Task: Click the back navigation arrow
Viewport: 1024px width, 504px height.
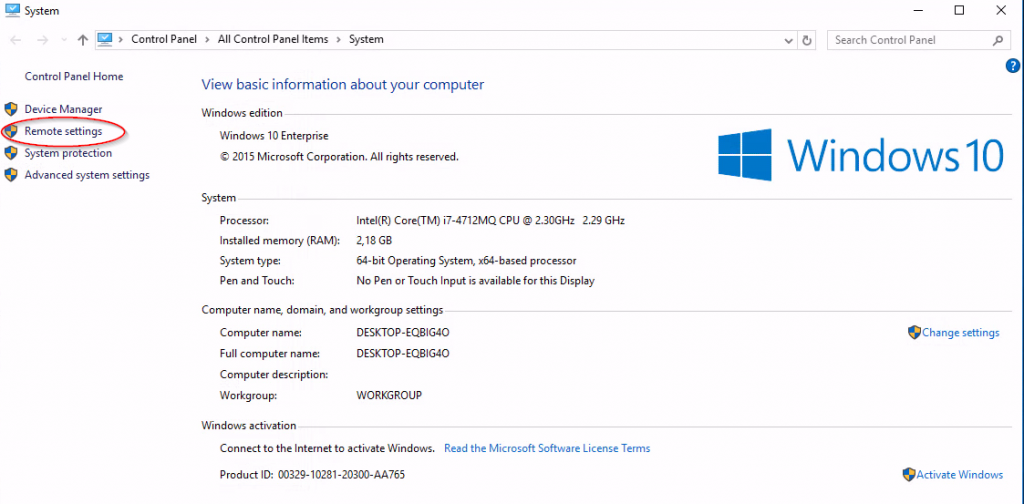Action: (16, 40)
